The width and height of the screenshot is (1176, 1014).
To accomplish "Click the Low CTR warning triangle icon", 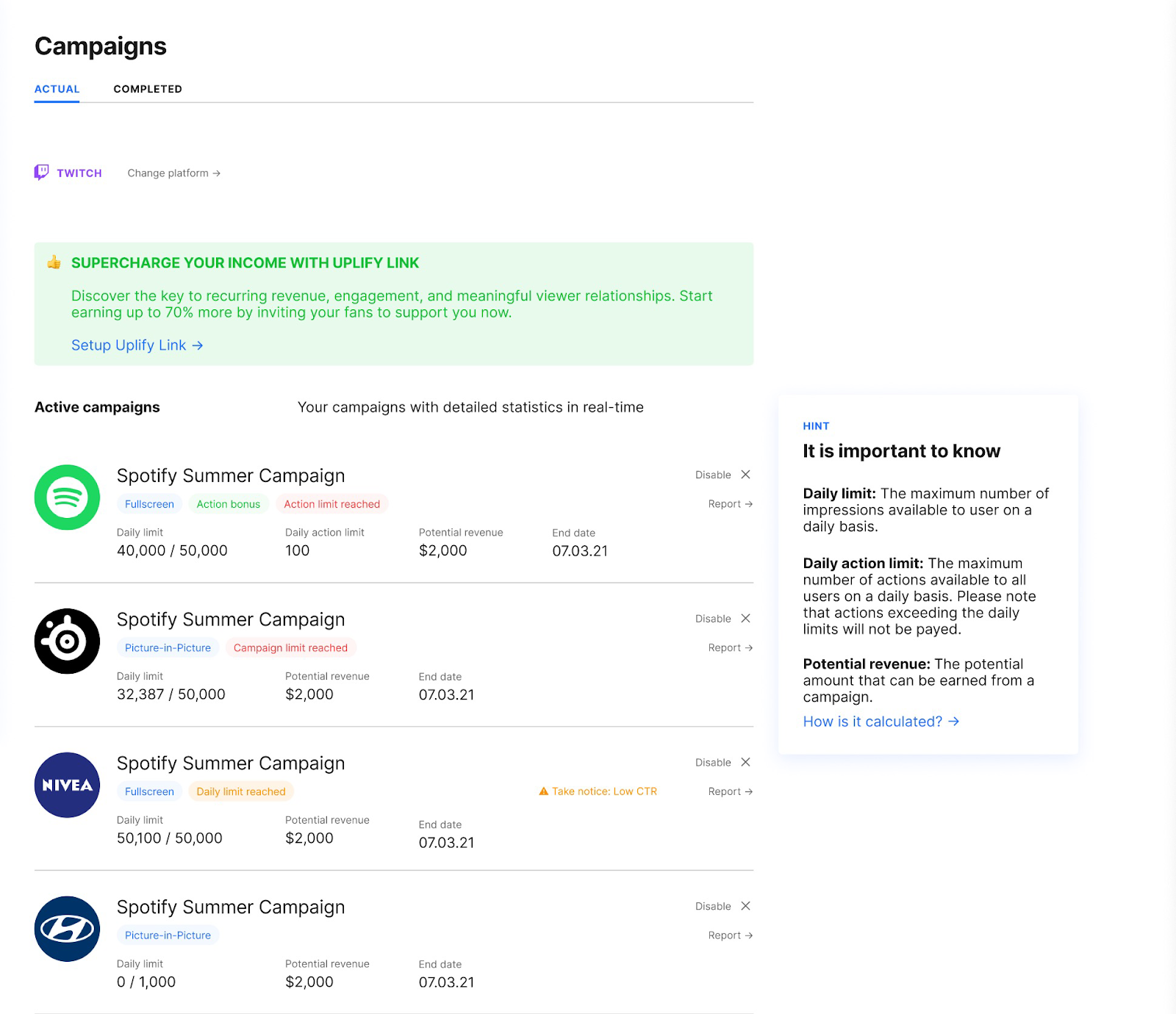I will point(544,791).
